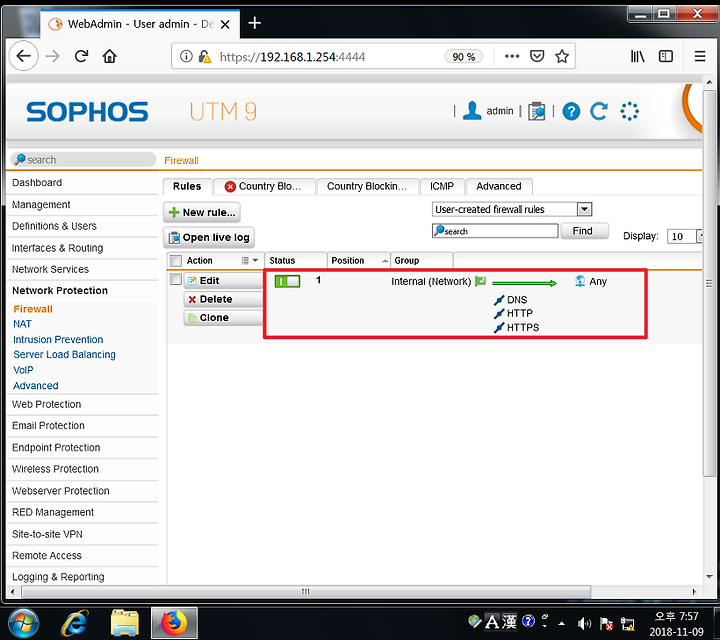
Task: Toggle Firefox sidebar icon
Action: pyautogui.click(x=665, y=56)
